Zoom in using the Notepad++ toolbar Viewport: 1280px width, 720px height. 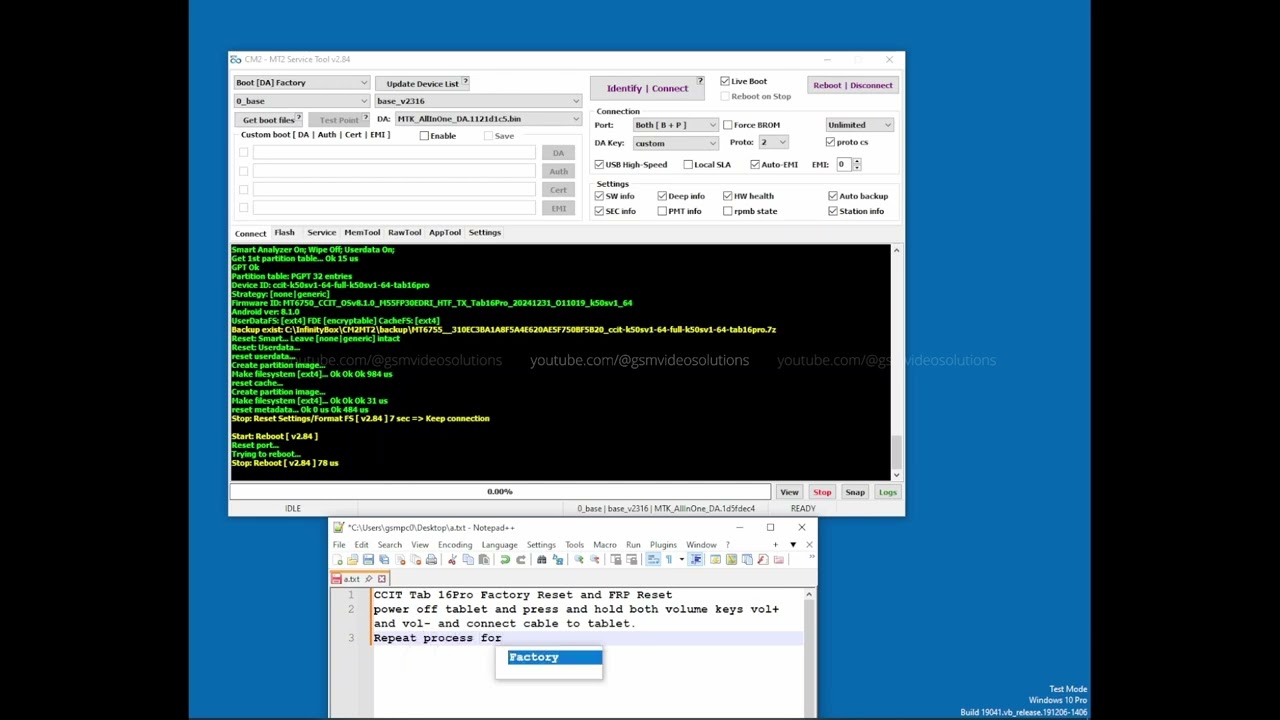tap(579, 559)
